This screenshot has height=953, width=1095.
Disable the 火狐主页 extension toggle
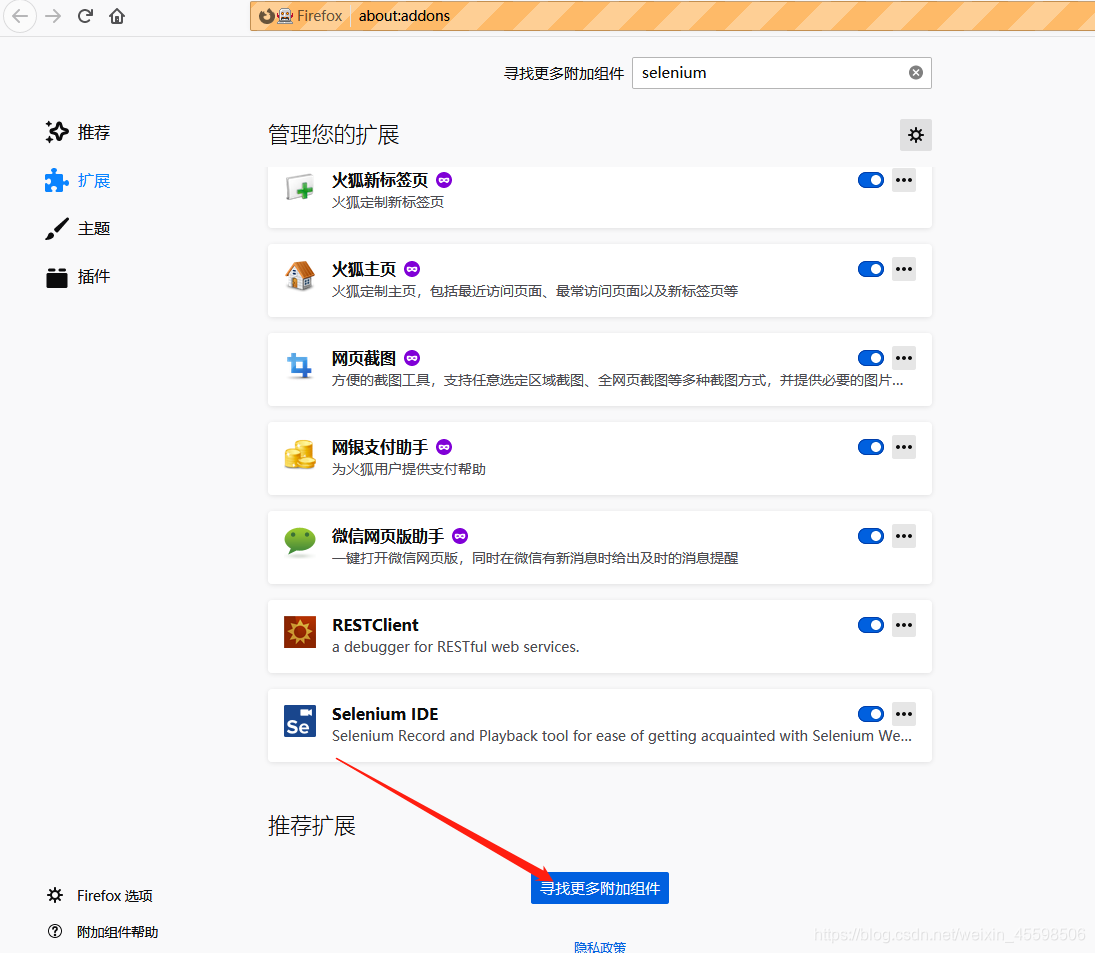pos(871,269)
